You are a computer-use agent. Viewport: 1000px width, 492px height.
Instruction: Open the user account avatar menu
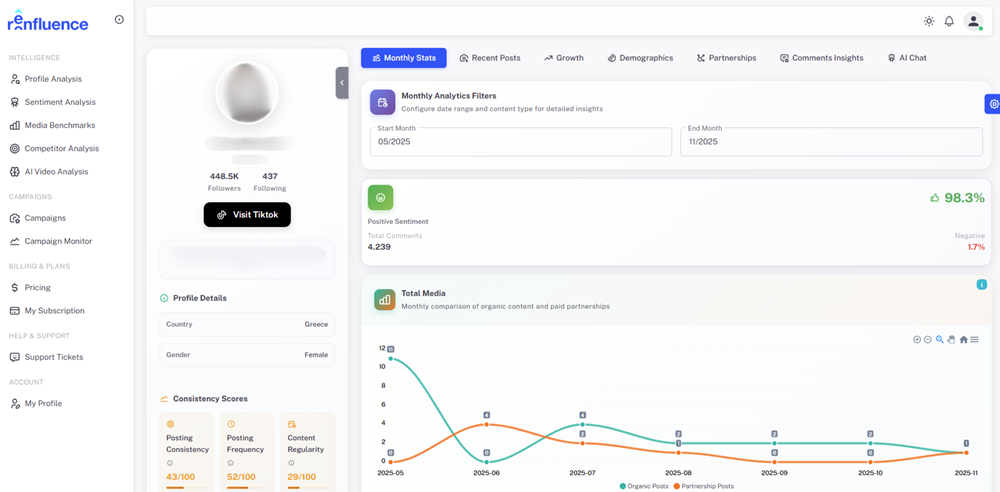click(973, 21)
